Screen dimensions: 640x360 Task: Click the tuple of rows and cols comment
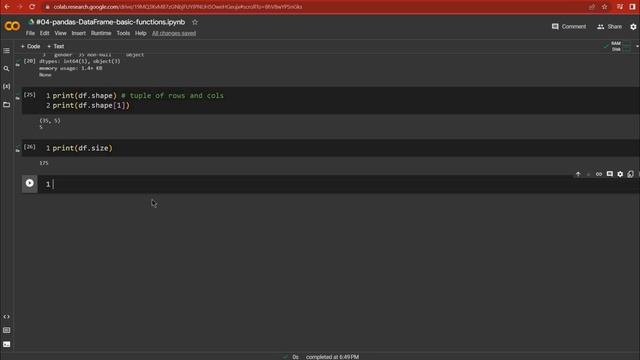(173, 96)
